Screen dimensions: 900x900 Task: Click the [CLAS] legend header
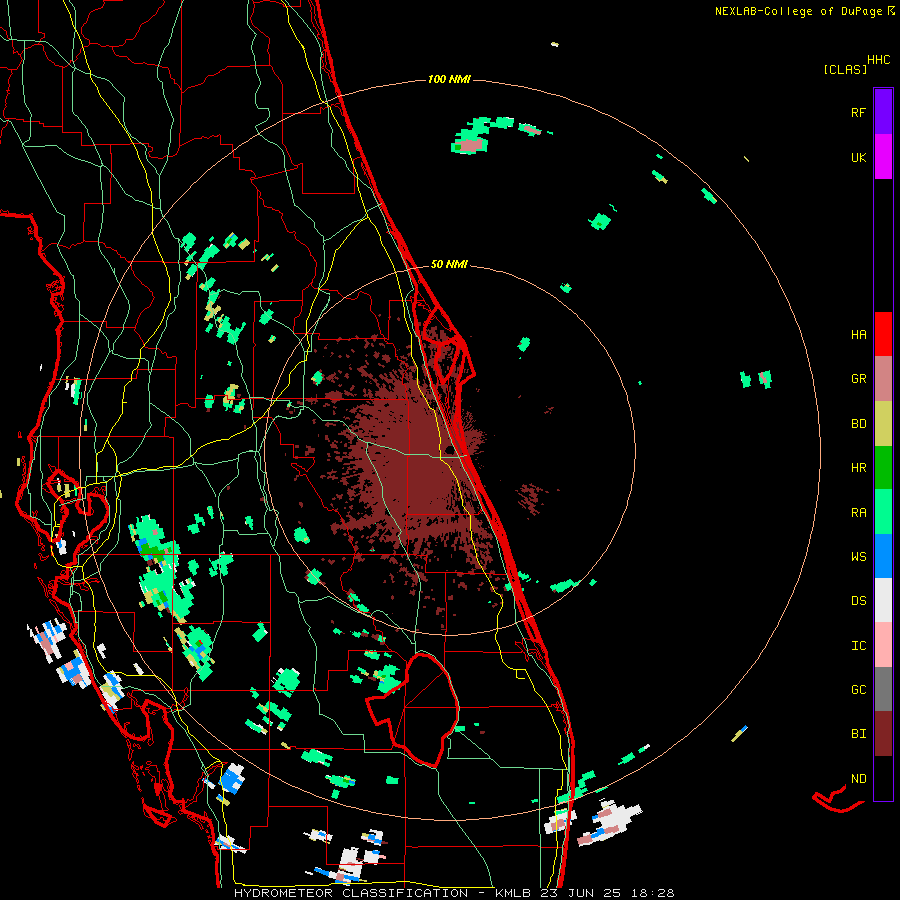click(845, 70)
